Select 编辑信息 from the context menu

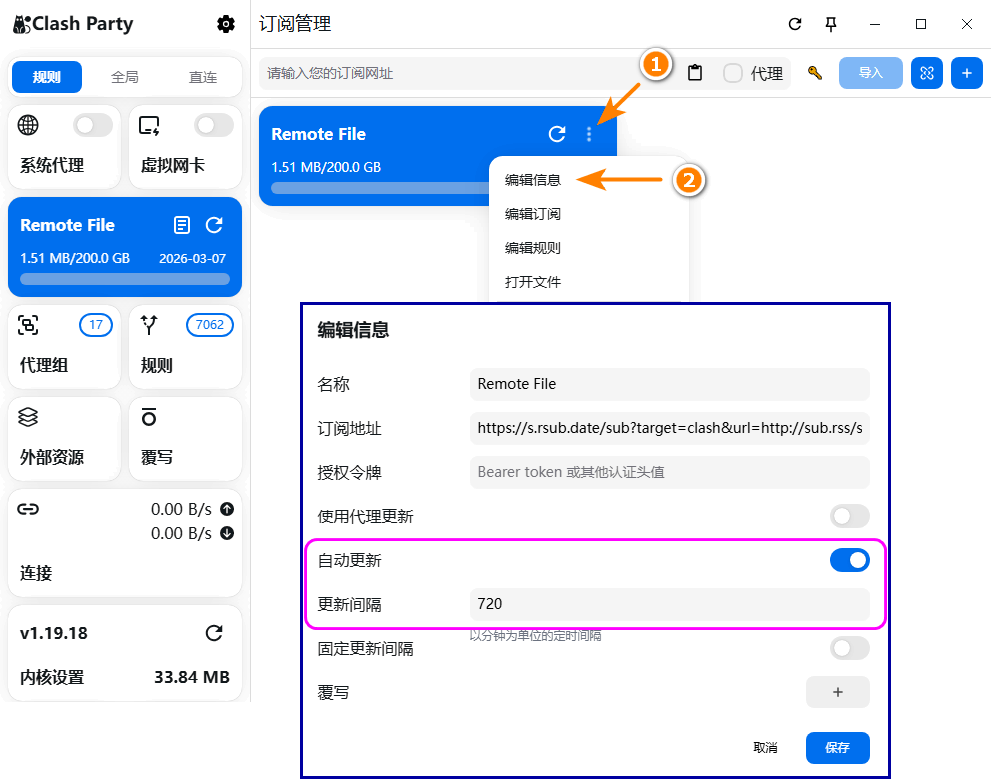(533, 180)
